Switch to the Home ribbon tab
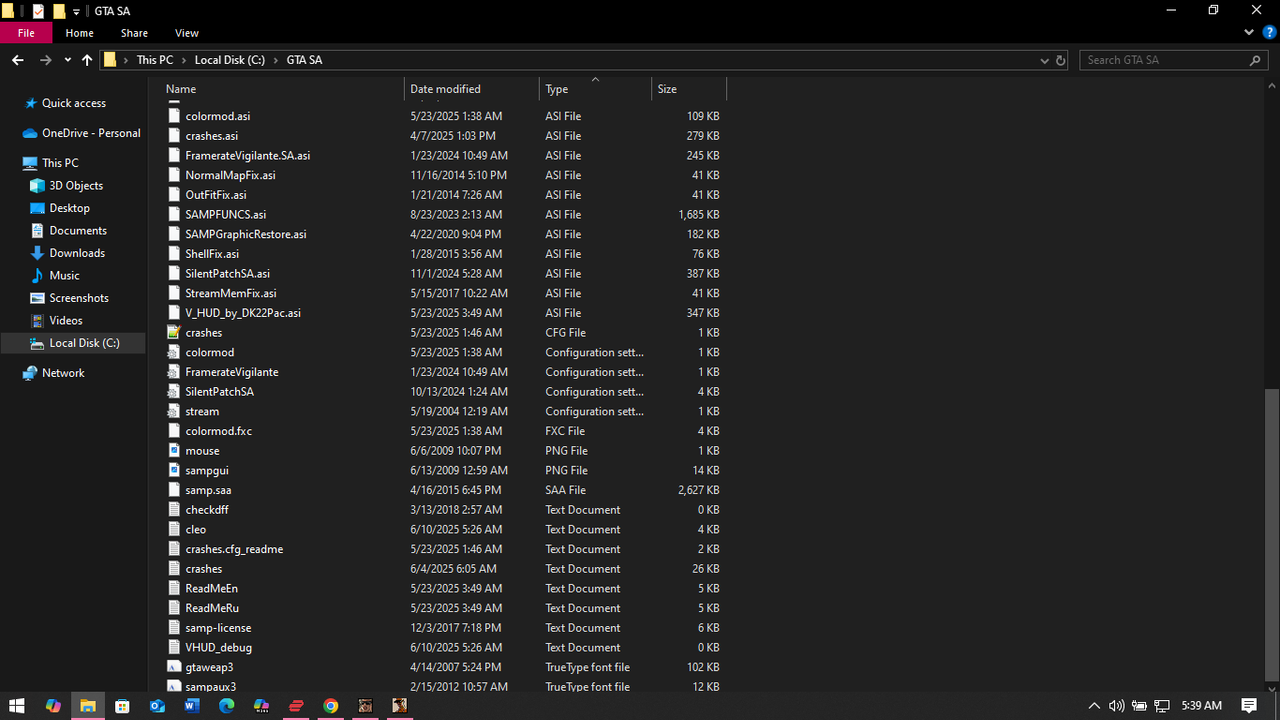The width and height of the screenshot is (1280, 720). [x=80, y=33]
